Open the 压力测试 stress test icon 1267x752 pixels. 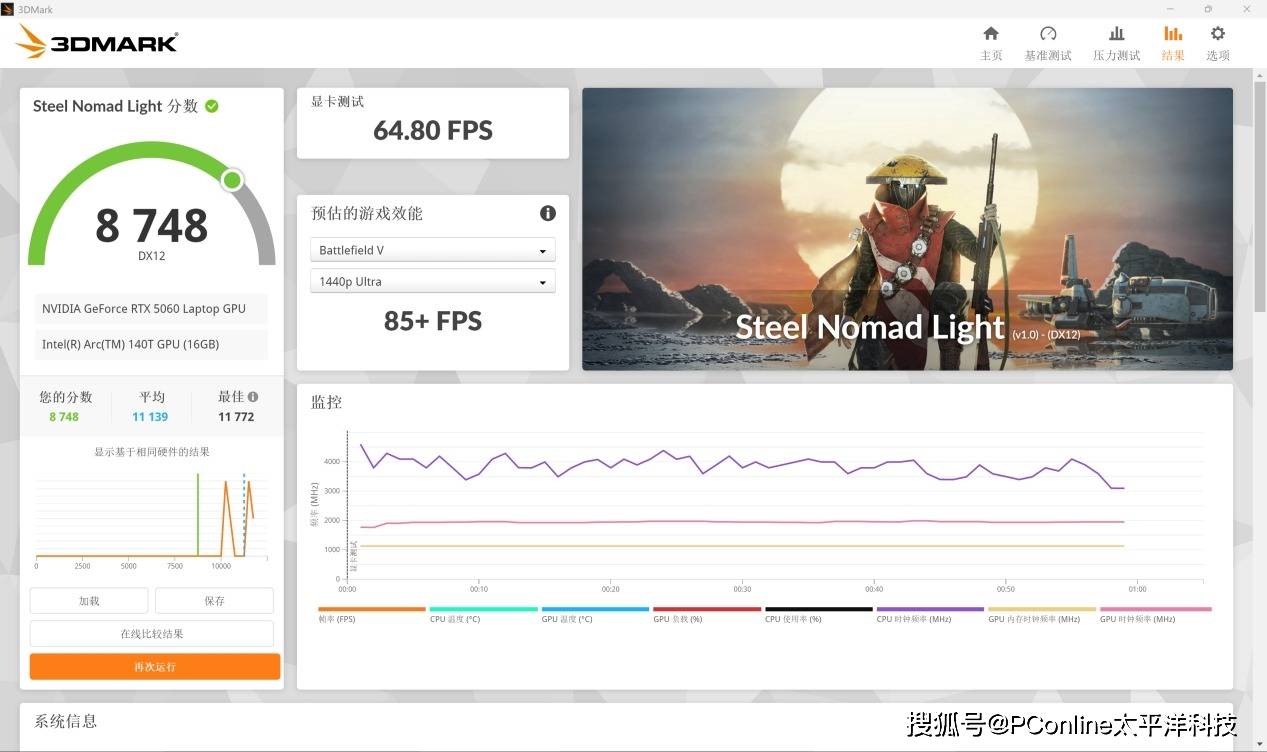tap(1116, 34)
